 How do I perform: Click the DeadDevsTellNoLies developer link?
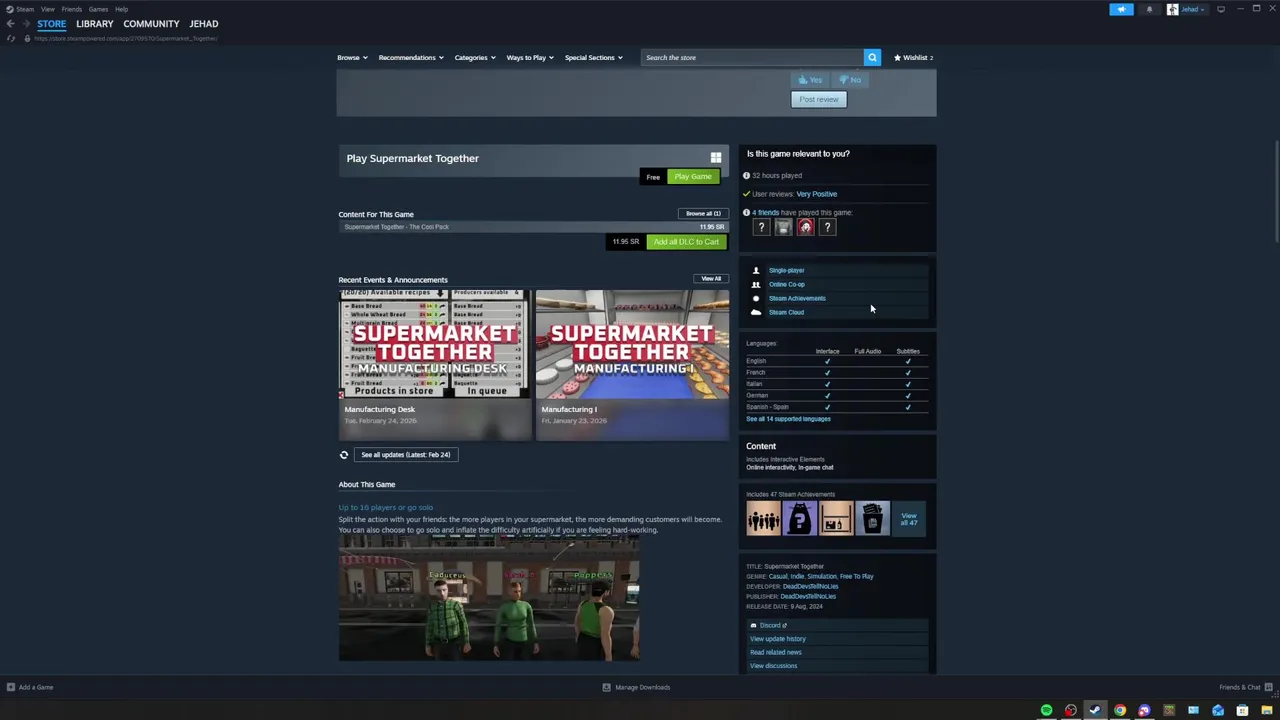point(809,586)
